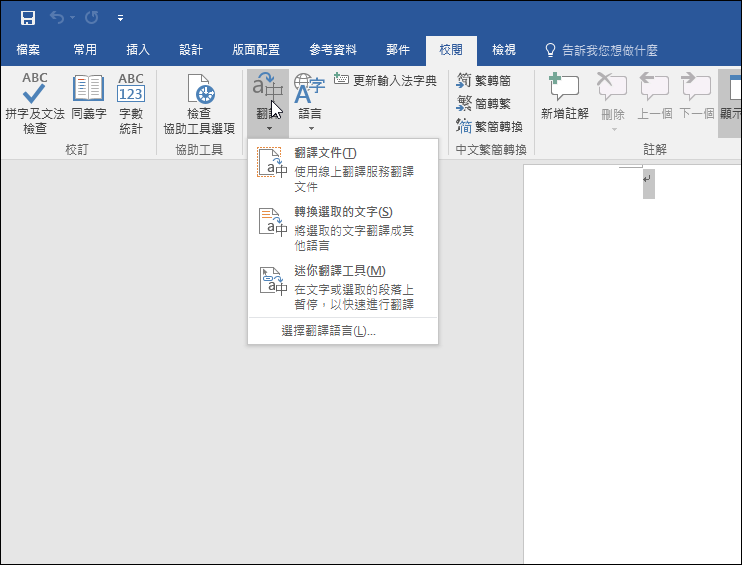Switch to the 版面配置 tab
742x565 pixels.
click(256, 50)
